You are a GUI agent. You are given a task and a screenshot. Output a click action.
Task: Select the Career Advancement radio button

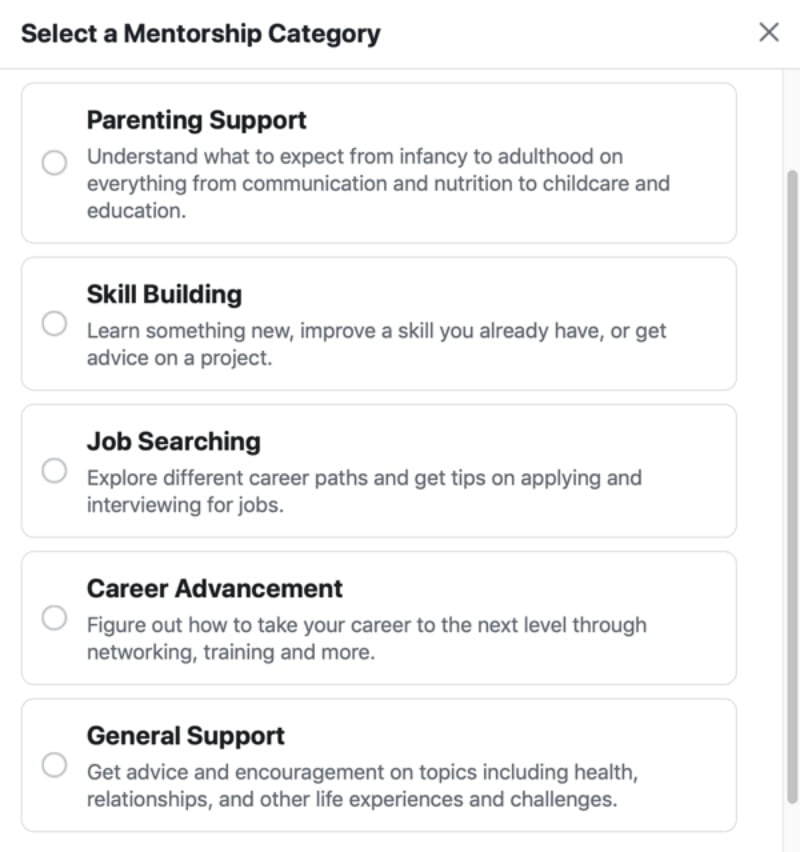click(x=54, y=617)
